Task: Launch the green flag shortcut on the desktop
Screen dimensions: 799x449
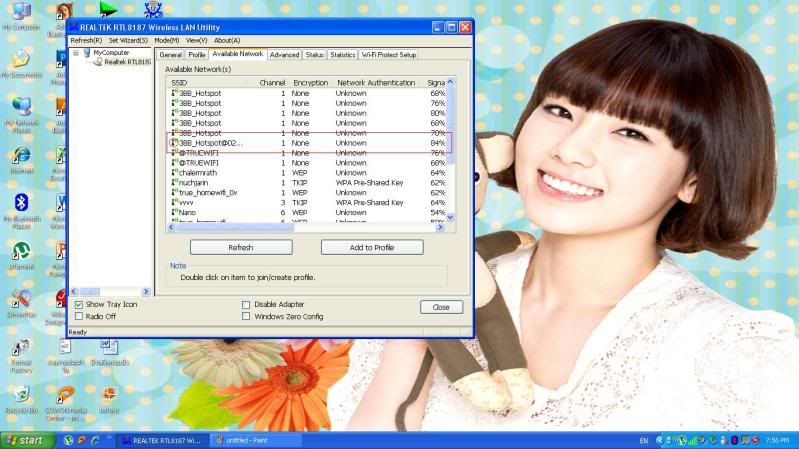Action: coord(108,9)
